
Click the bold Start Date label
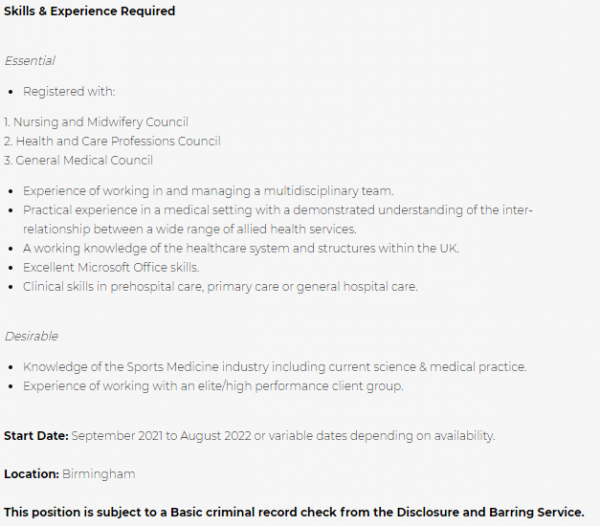coord(36,436)
